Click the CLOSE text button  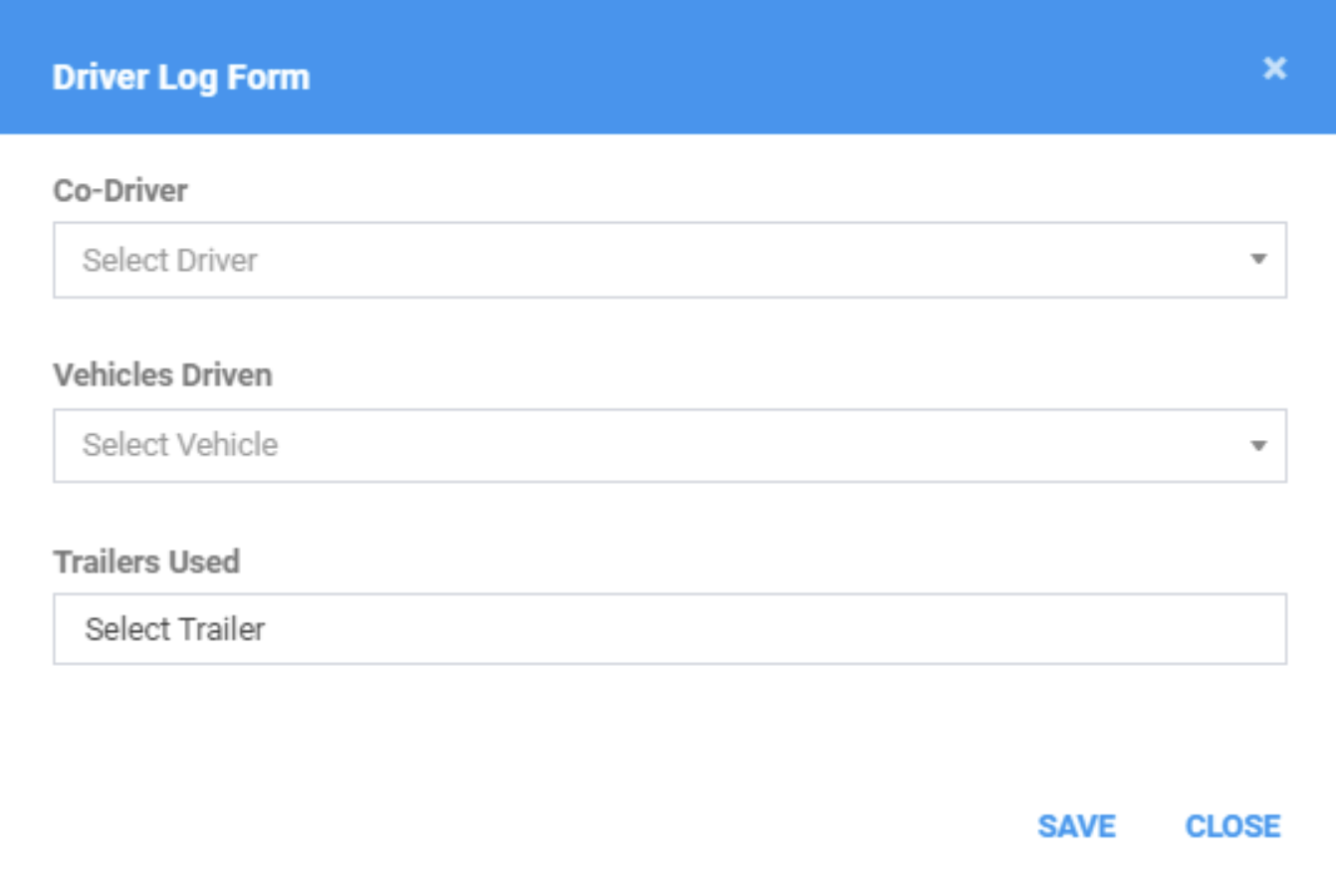pyautogui.click(x=1232, y=826)
